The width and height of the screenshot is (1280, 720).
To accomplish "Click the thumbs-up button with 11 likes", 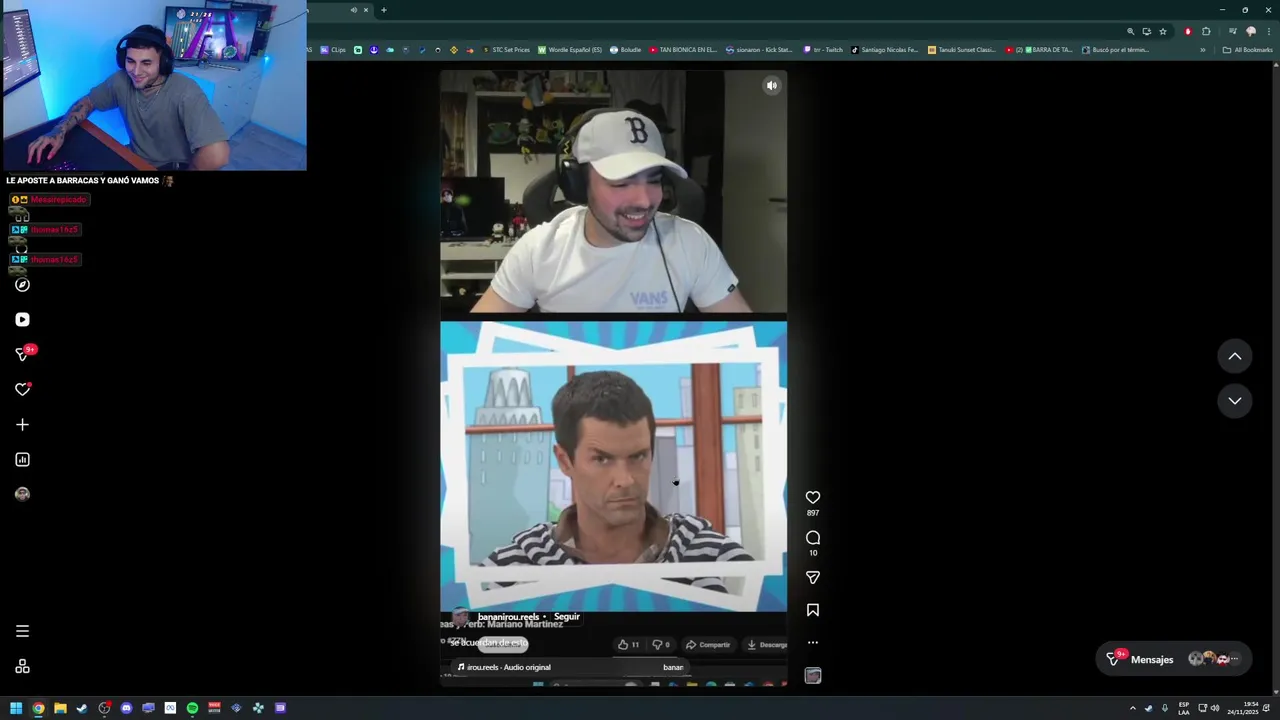I will pos(628,645).
